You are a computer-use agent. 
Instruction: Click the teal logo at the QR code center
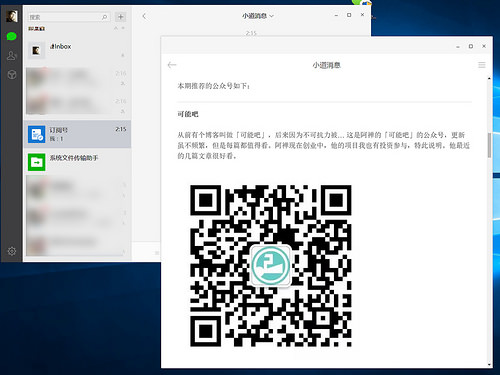[271, 265]
